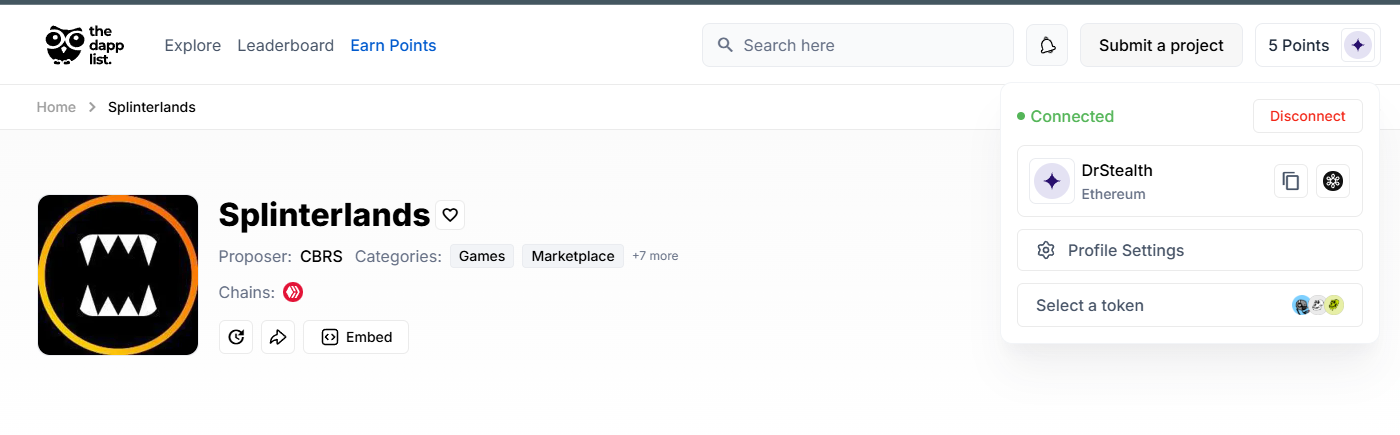Click the Profile Settings gear icon
1400x435 pixels.
[1046, 250]
